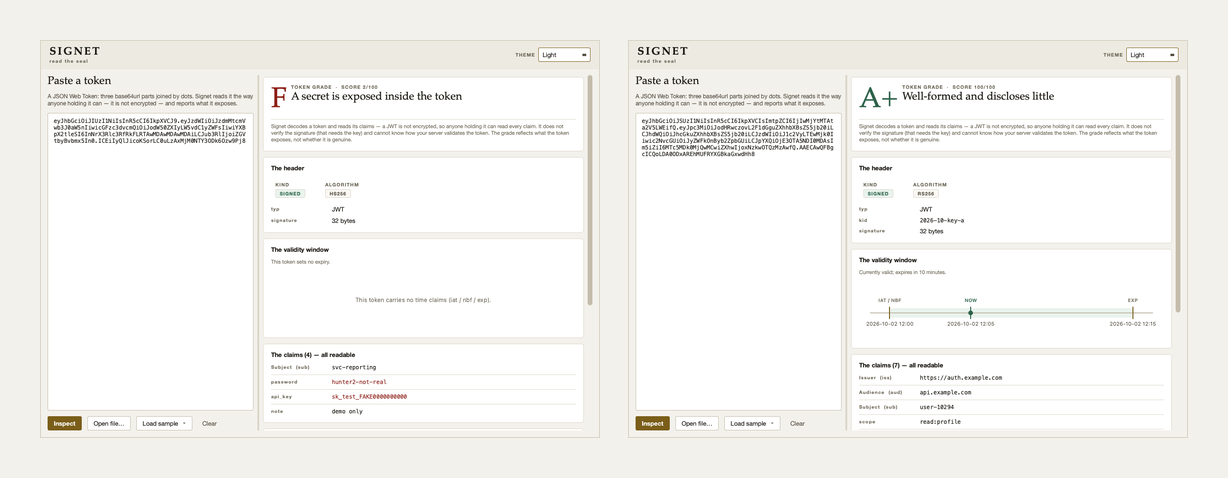Click issuer value https://auth.example.com
The height and width of the screenshot is (478, 1228).
(x=961, y=378)
